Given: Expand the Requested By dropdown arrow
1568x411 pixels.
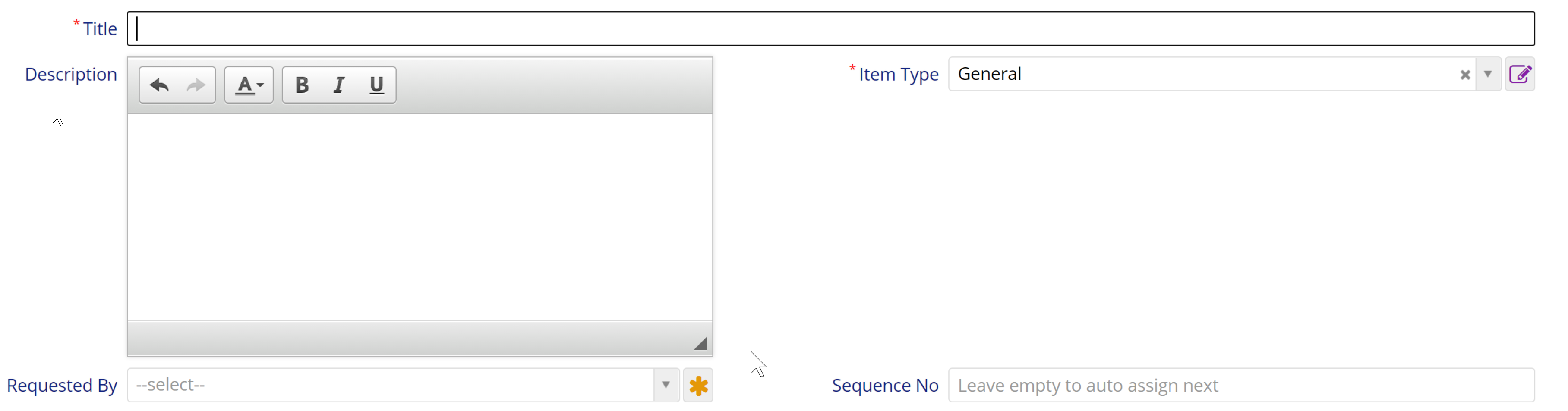Looking at the screenshot, I should pyautogui.click(x=666, y=385).
